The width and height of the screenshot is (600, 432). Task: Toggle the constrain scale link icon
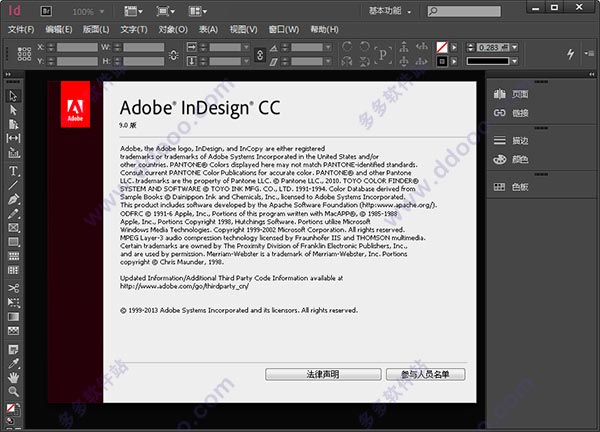[x=260, y=55]
